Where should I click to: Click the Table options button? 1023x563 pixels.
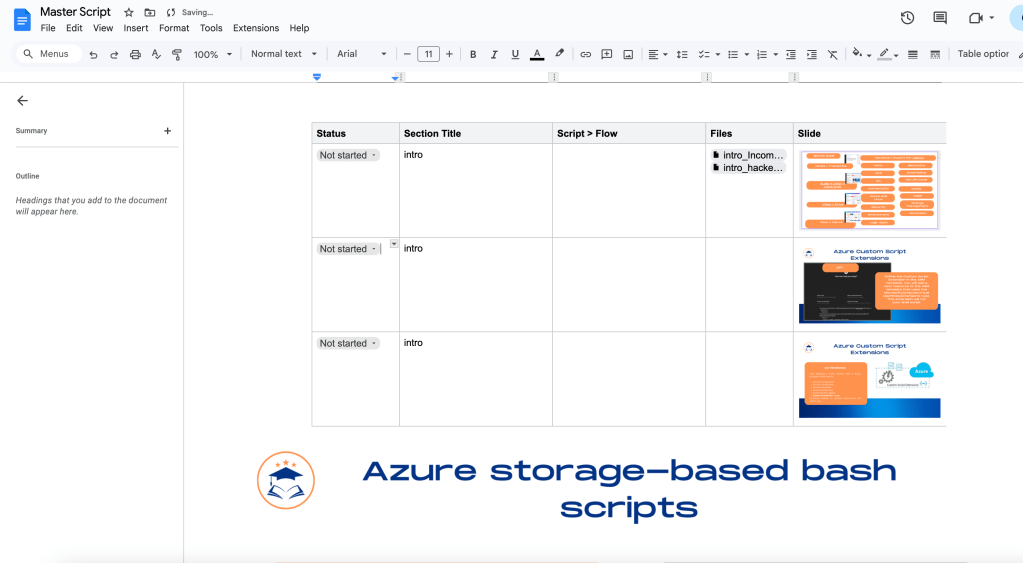pyautogui.click(x=983, y=54)
